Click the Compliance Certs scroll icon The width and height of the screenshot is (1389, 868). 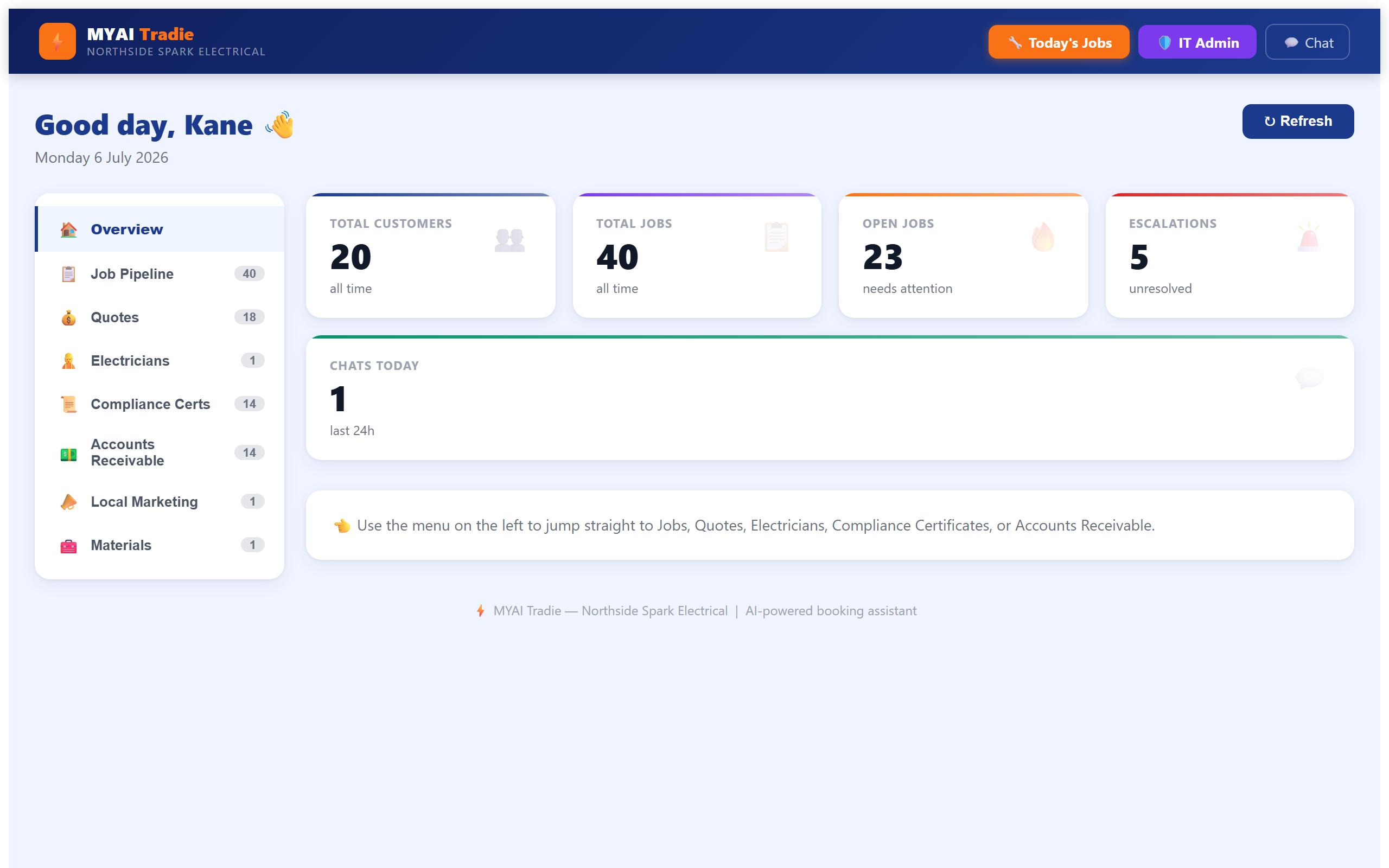68,404
